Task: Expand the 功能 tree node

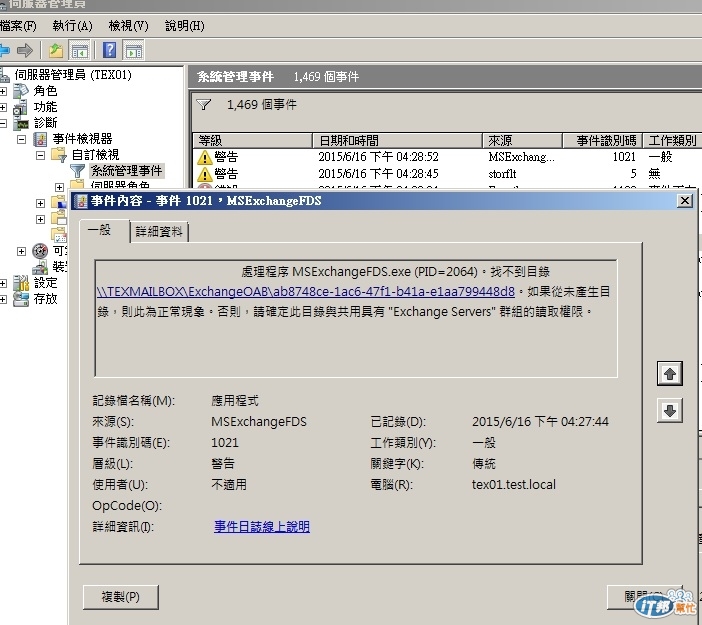Action: (x=3, y=107)
